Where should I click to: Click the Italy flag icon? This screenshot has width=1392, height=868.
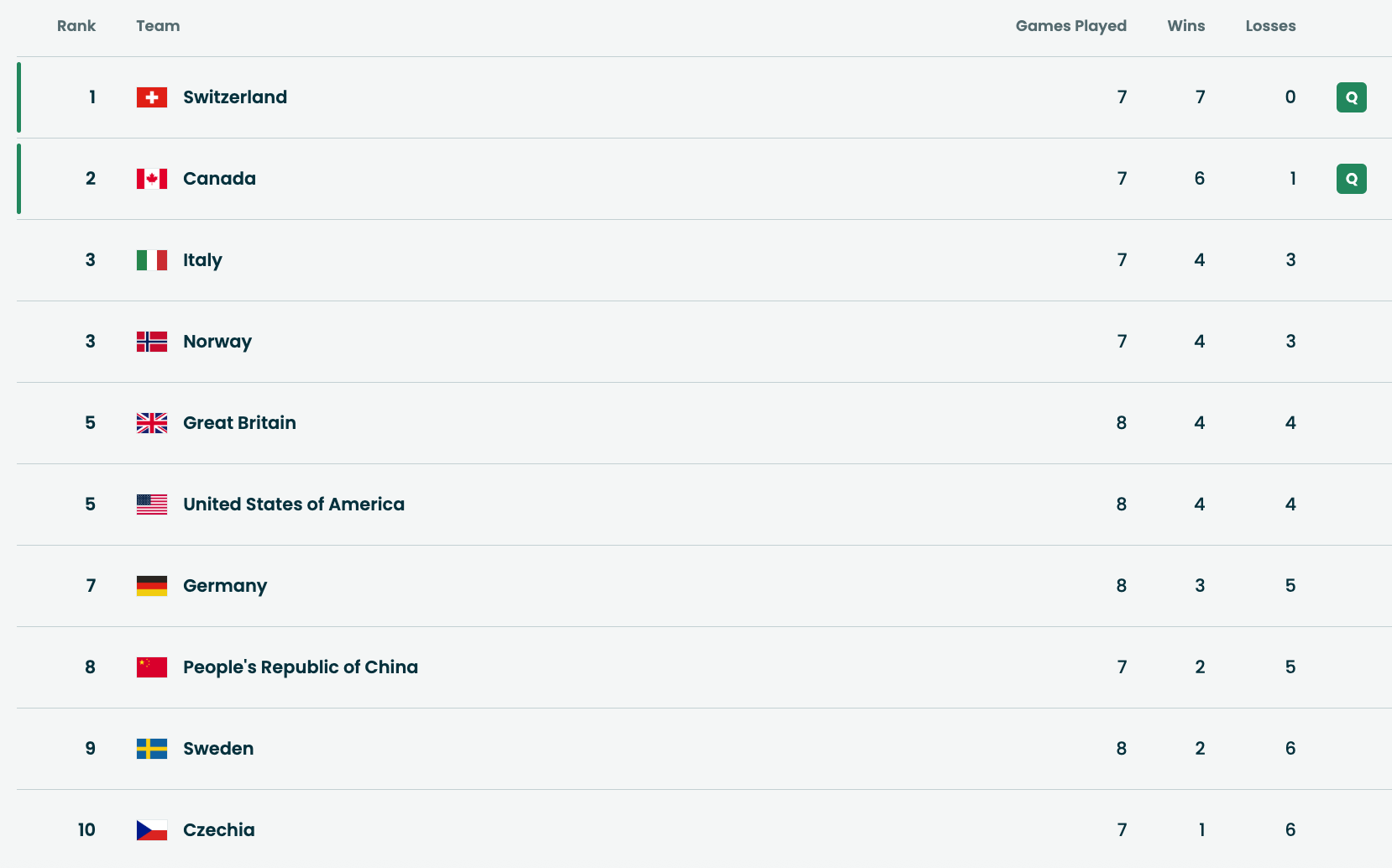(x=152, y=260)
